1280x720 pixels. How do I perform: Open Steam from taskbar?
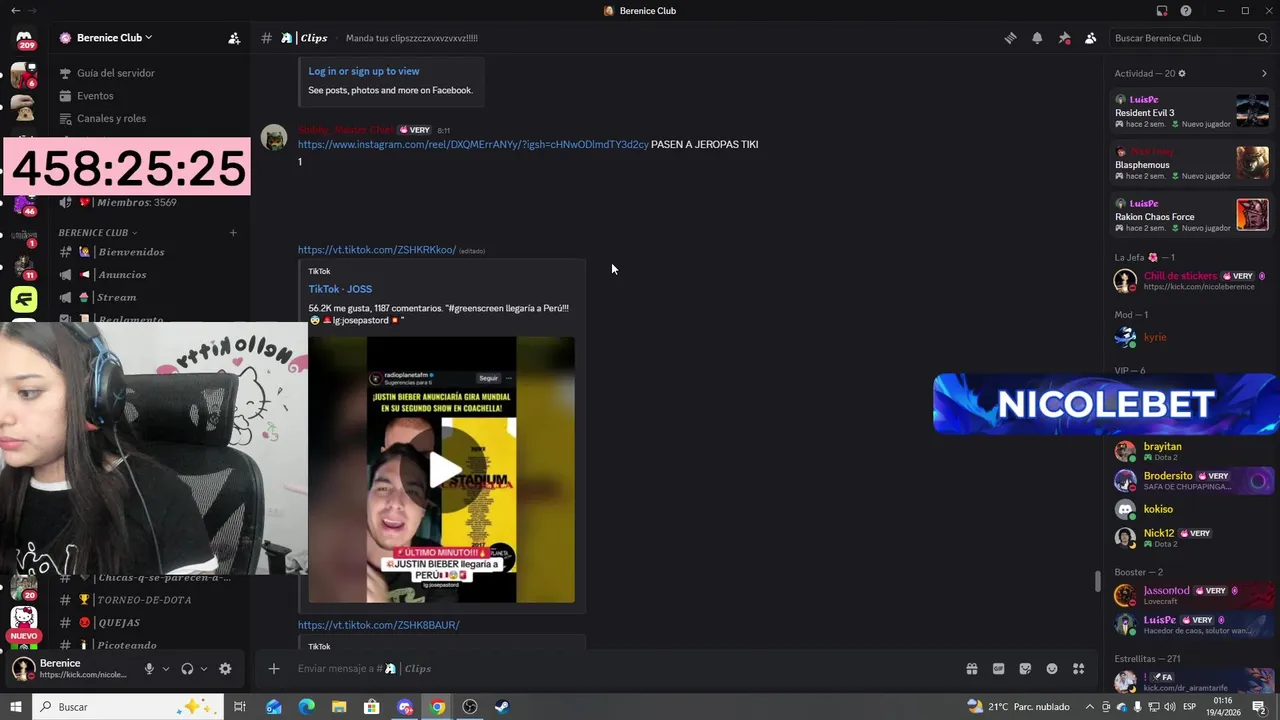pyautogui.click(x=502, y=707)
